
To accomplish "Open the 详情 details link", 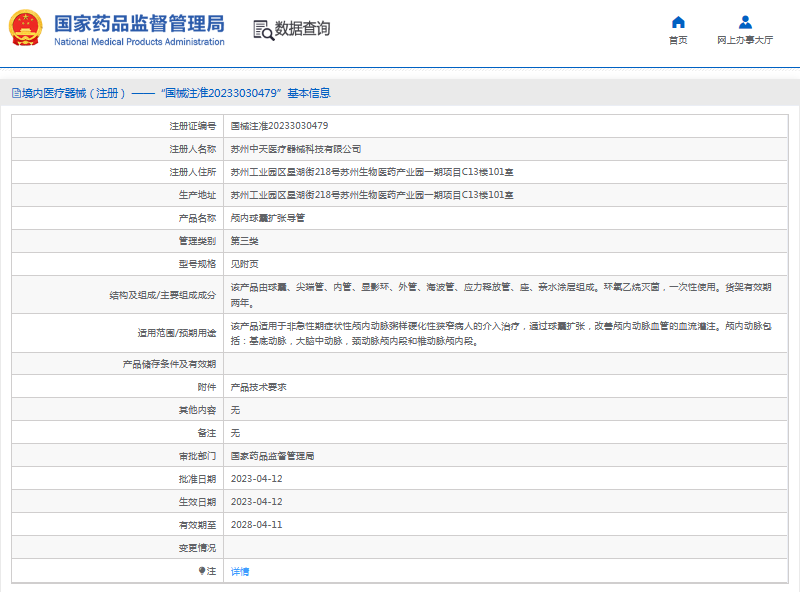I will 240,569.
